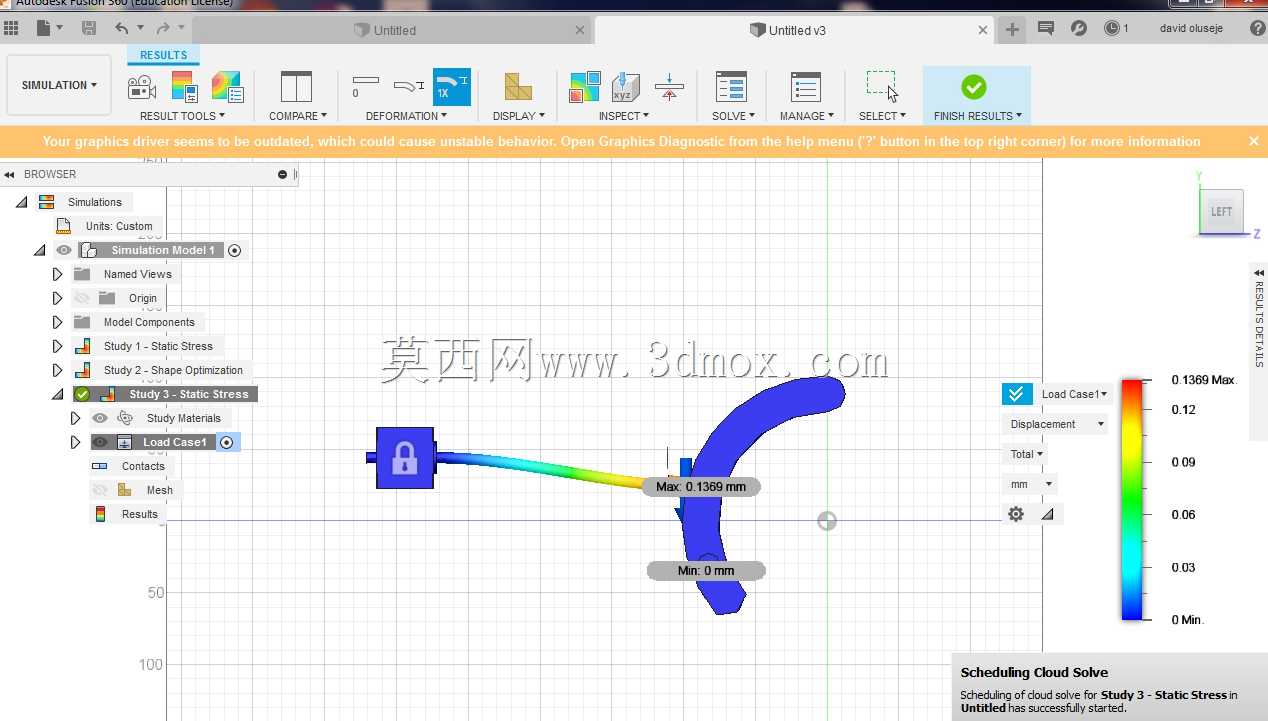Open the Help question mark icon
The image size is (1268, 721).
coord(1257,28)
